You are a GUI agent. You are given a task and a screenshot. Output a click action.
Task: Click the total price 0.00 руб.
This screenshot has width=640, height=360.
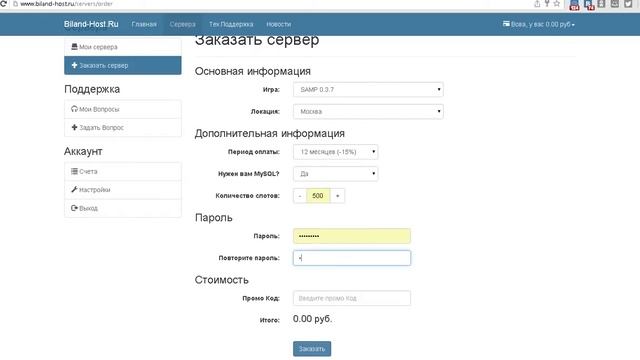[x=313, y=319]
